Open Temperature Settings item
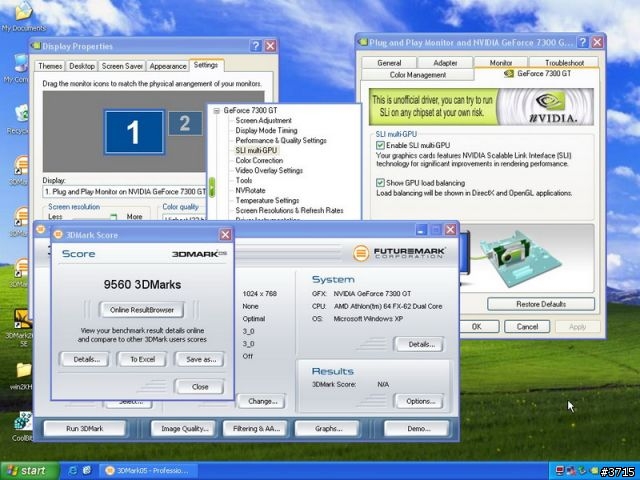This screenshot has width=640, height=480. click(267, 200)
